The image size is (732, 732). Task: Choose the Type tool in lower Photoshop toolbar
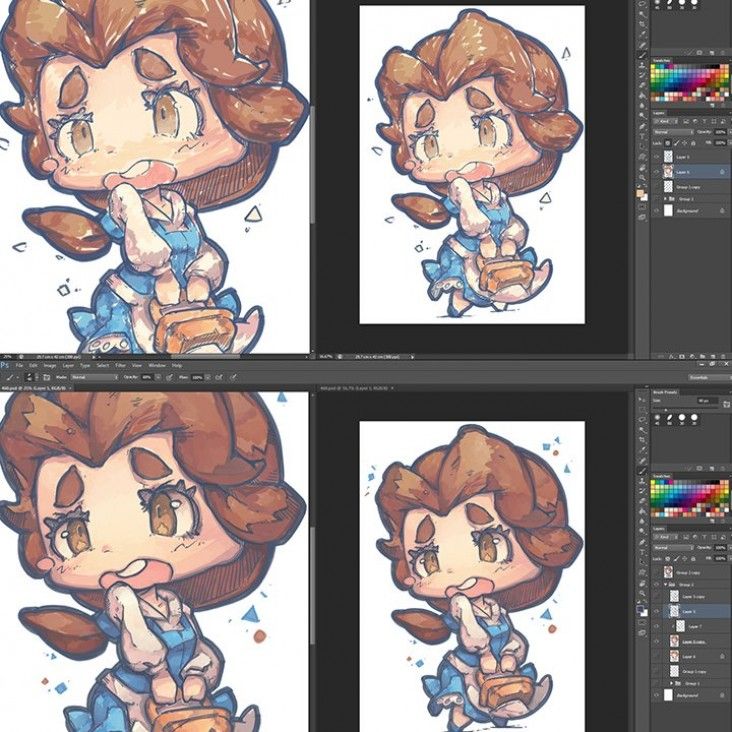click(642, 552)
